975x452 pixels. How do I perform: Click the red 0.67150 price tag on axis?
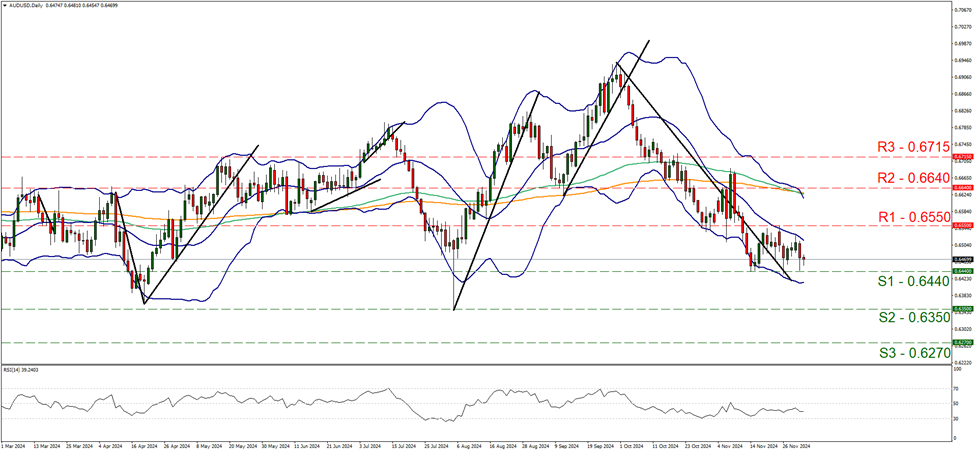961,157
